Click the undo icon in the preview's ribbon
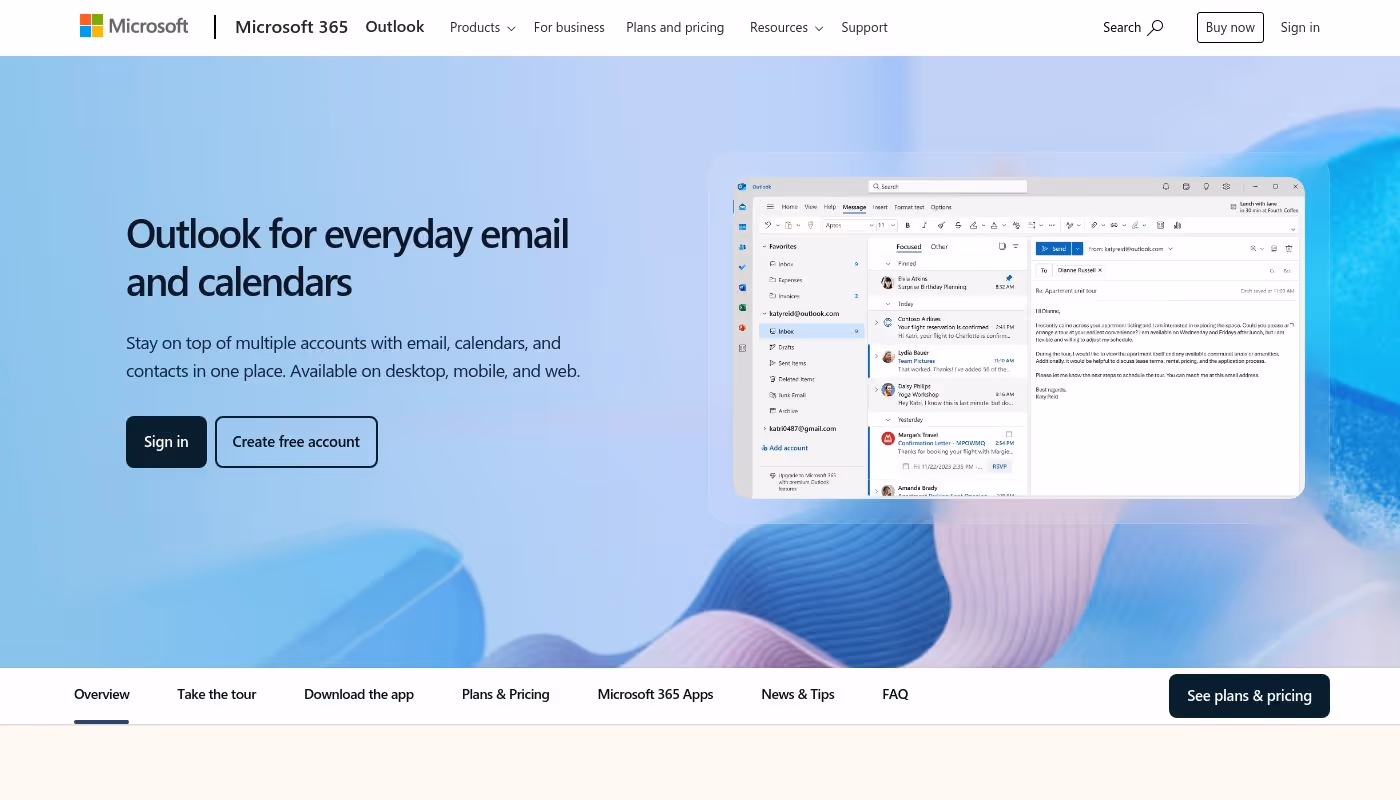Screen dimensions: 1400x800 [x=768, y=225]
